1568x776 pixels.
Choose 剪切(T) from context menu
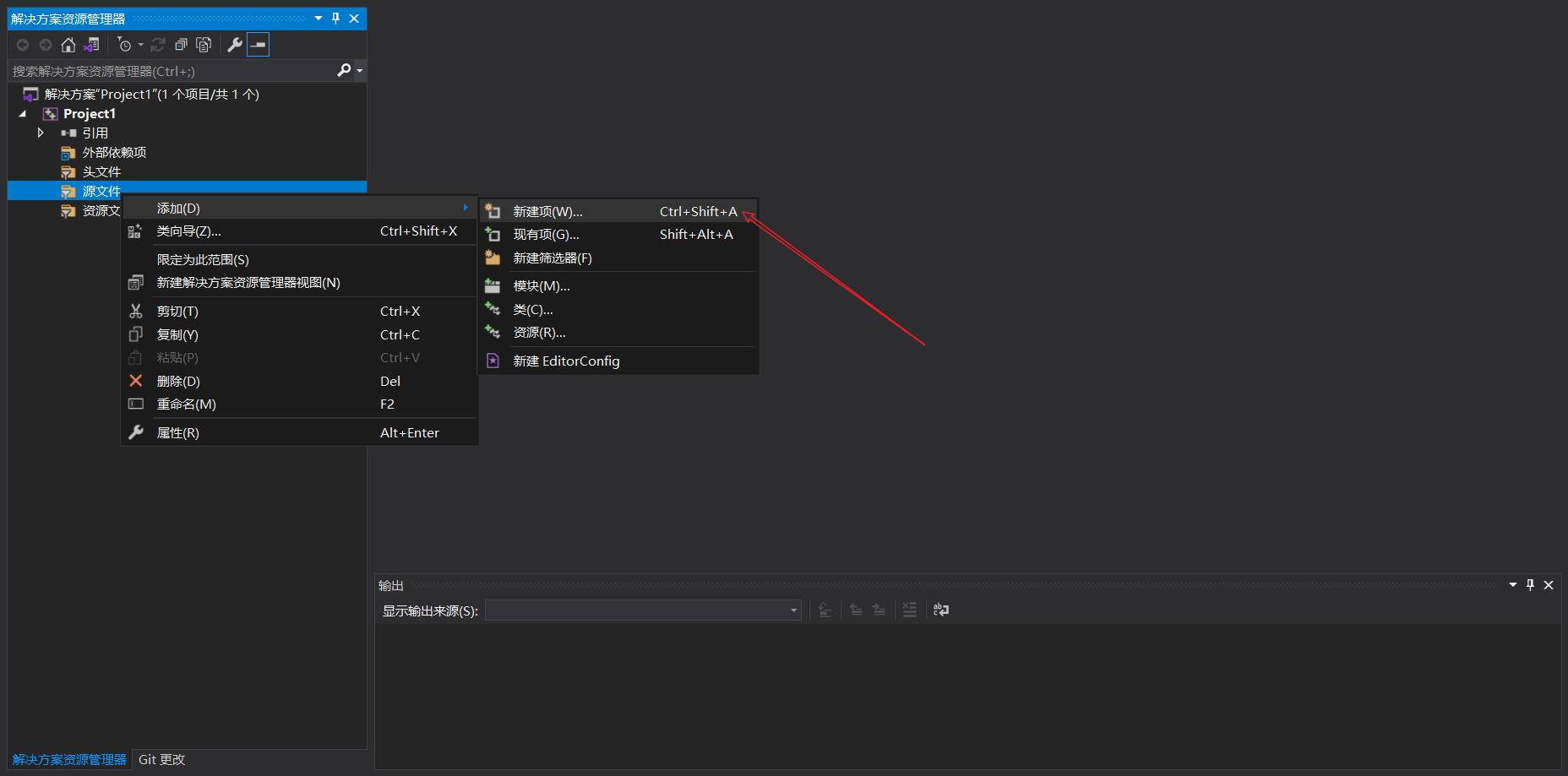(x=299, y=311)
